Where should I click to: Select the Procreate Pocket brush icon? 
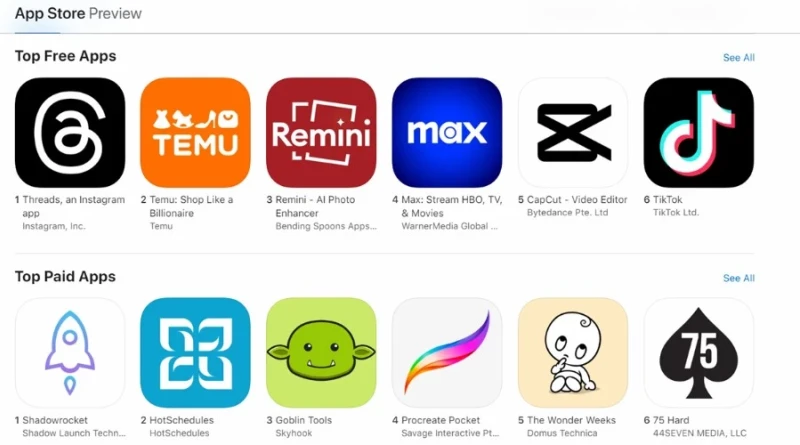coord(447,353)
